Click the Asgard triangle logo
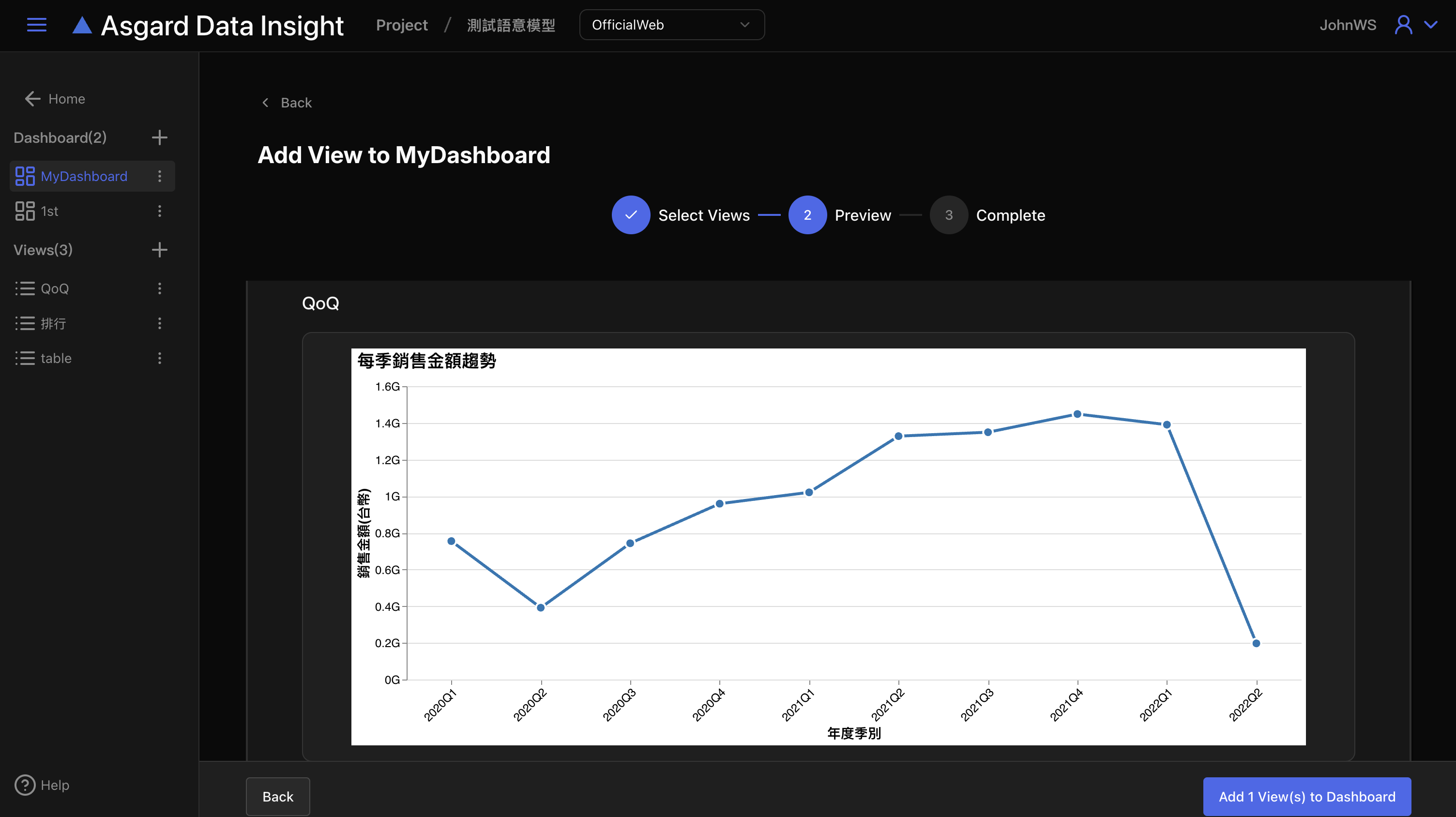The height and width of the screenshot is (817, 1456). click(x=82, y=26)
